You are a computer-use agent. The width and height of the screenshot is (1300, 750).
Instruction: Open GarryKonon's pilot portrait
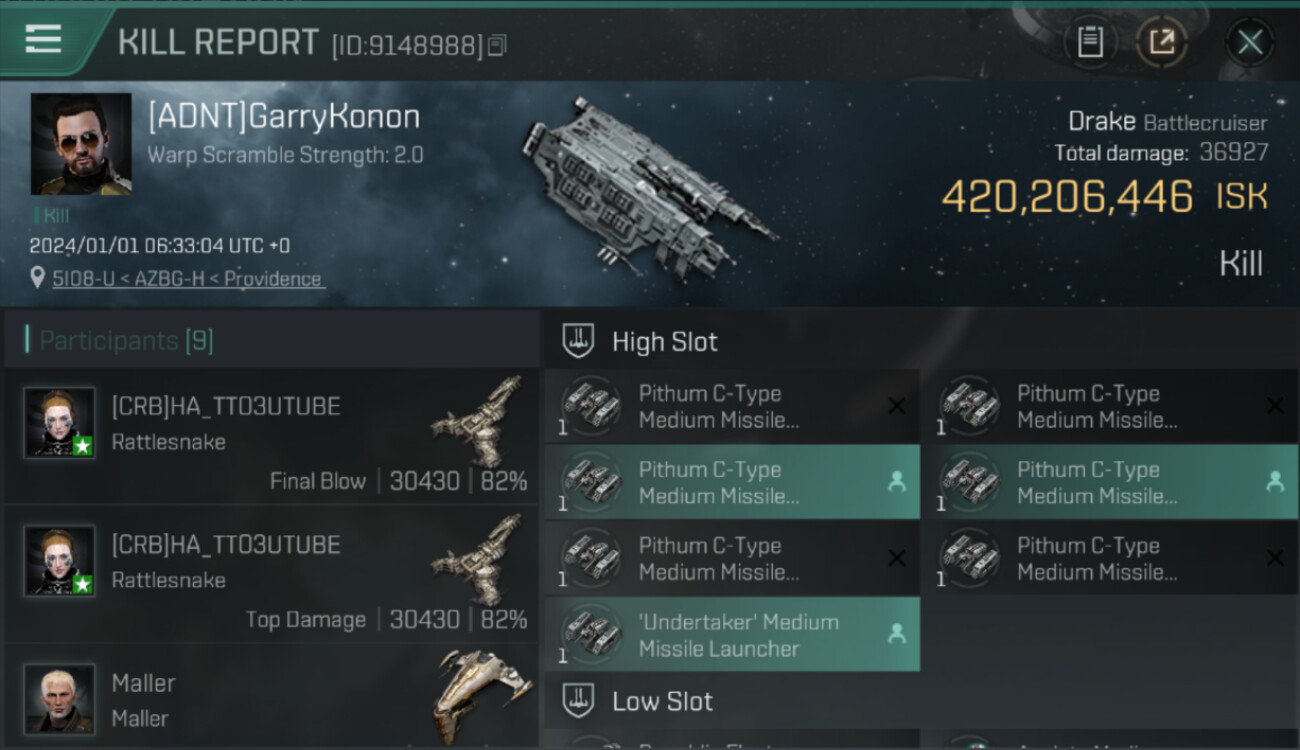81,144
